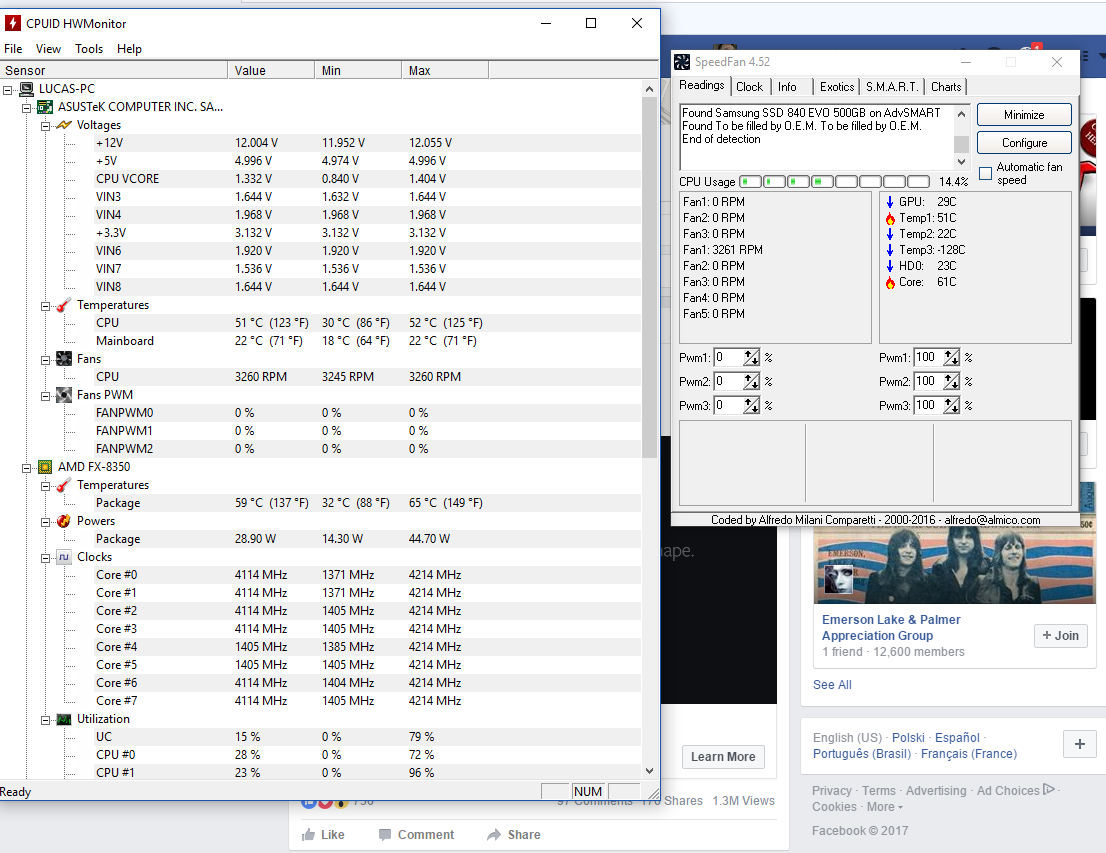Click the Español language link
The image size is (1106, 853).
(x=957, y=737)
